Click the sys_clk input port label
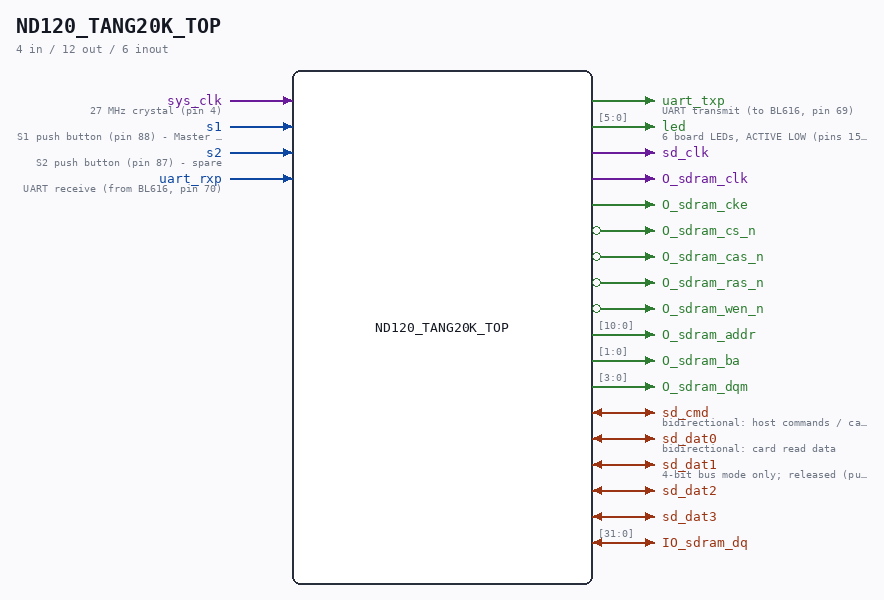The image size is (884, 600). coord(195,100)
